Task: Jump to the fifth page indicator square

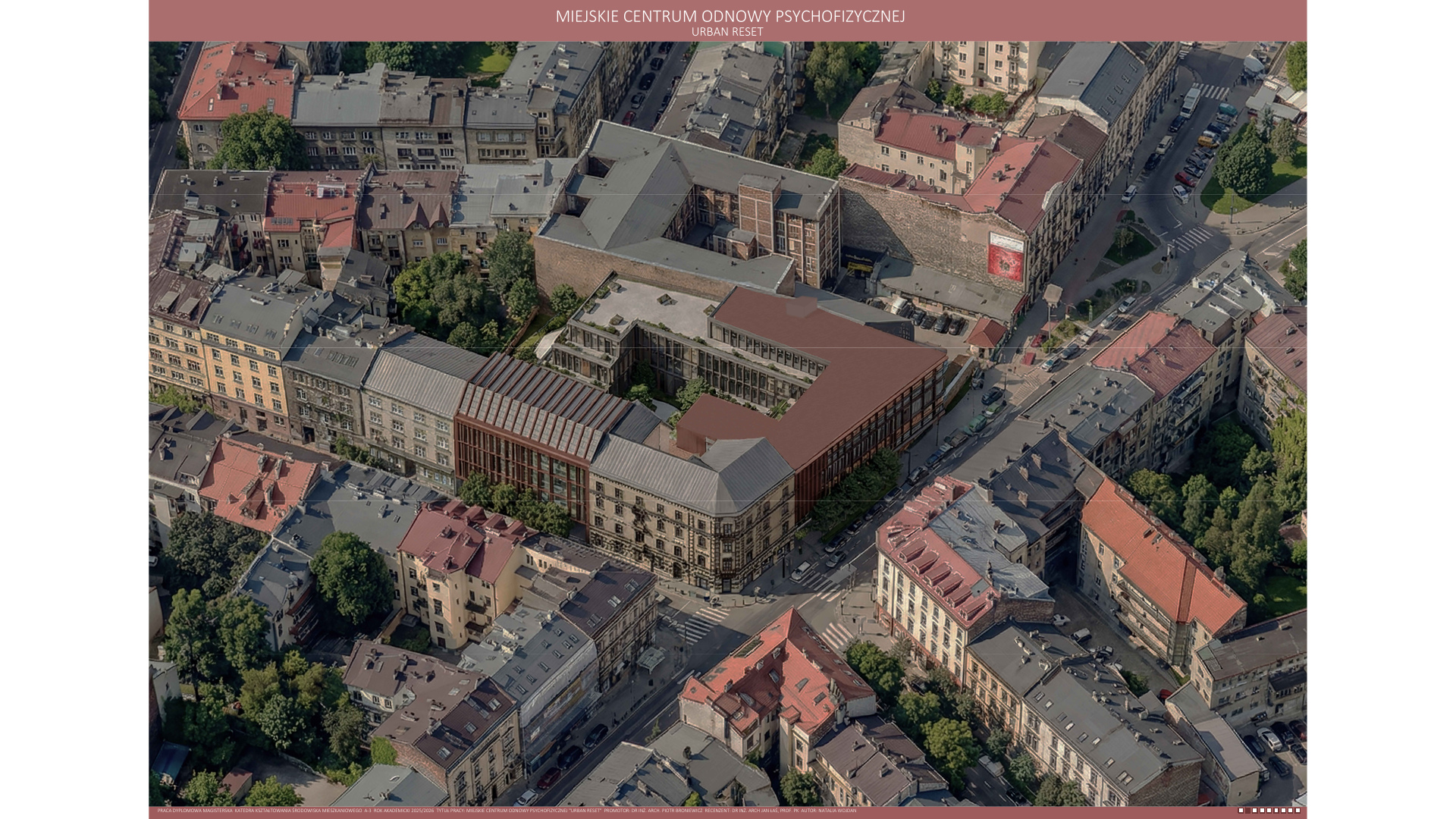Action: click(x=1269, y=811)
